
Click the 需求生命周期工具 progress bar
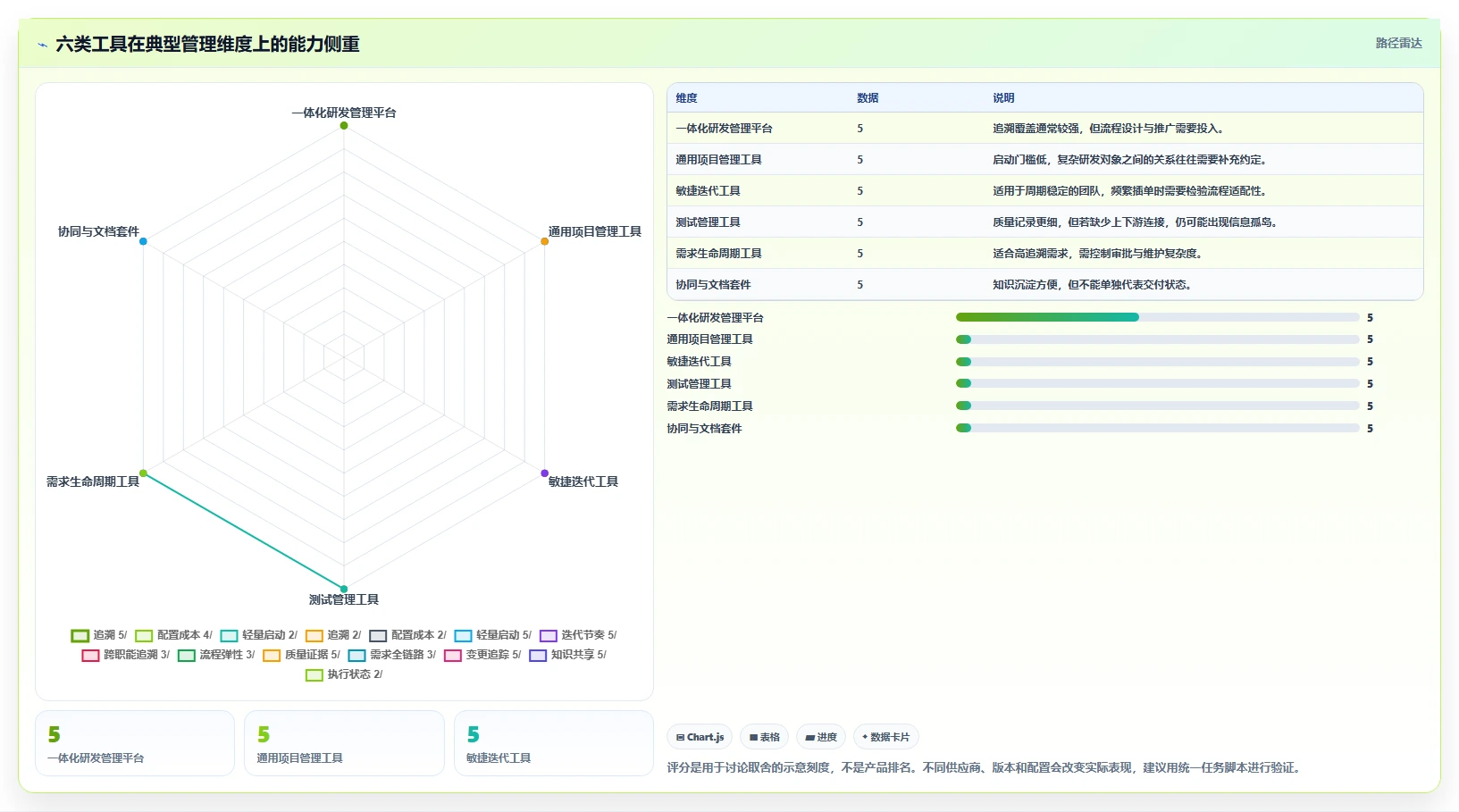click(x=1157, y=406)
